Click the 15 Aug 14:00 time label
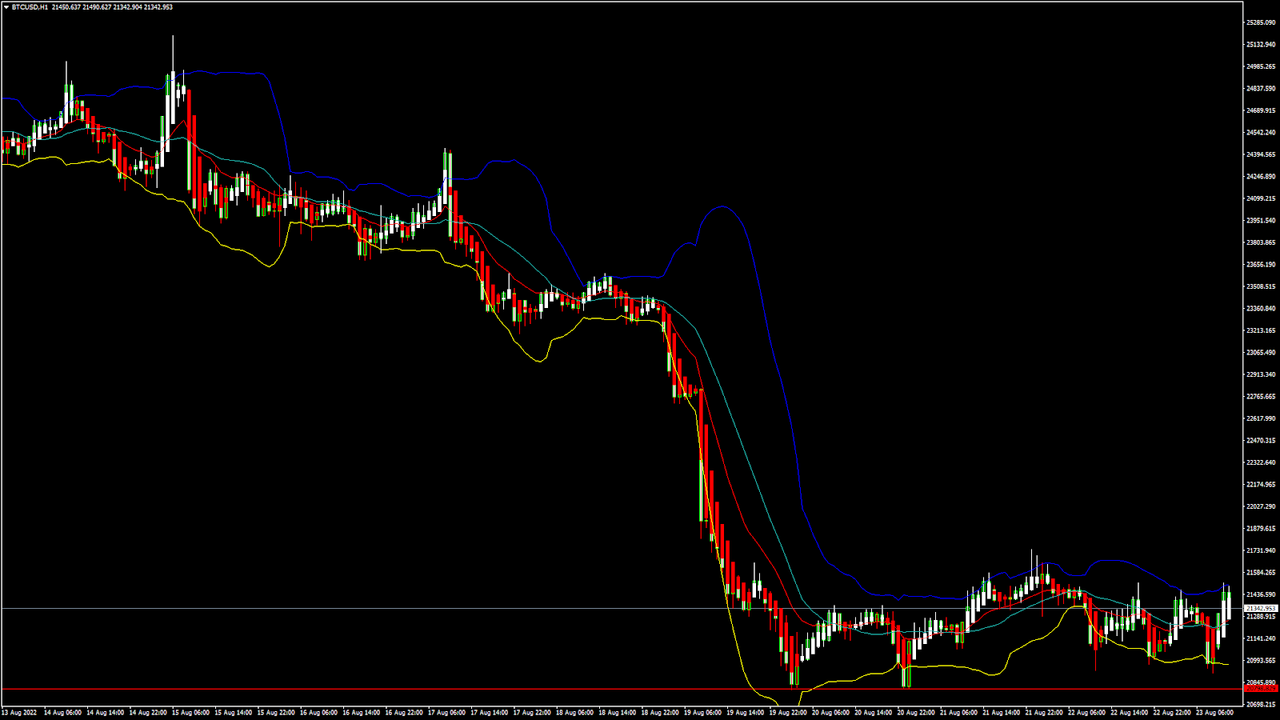 [x=234, y=713]
